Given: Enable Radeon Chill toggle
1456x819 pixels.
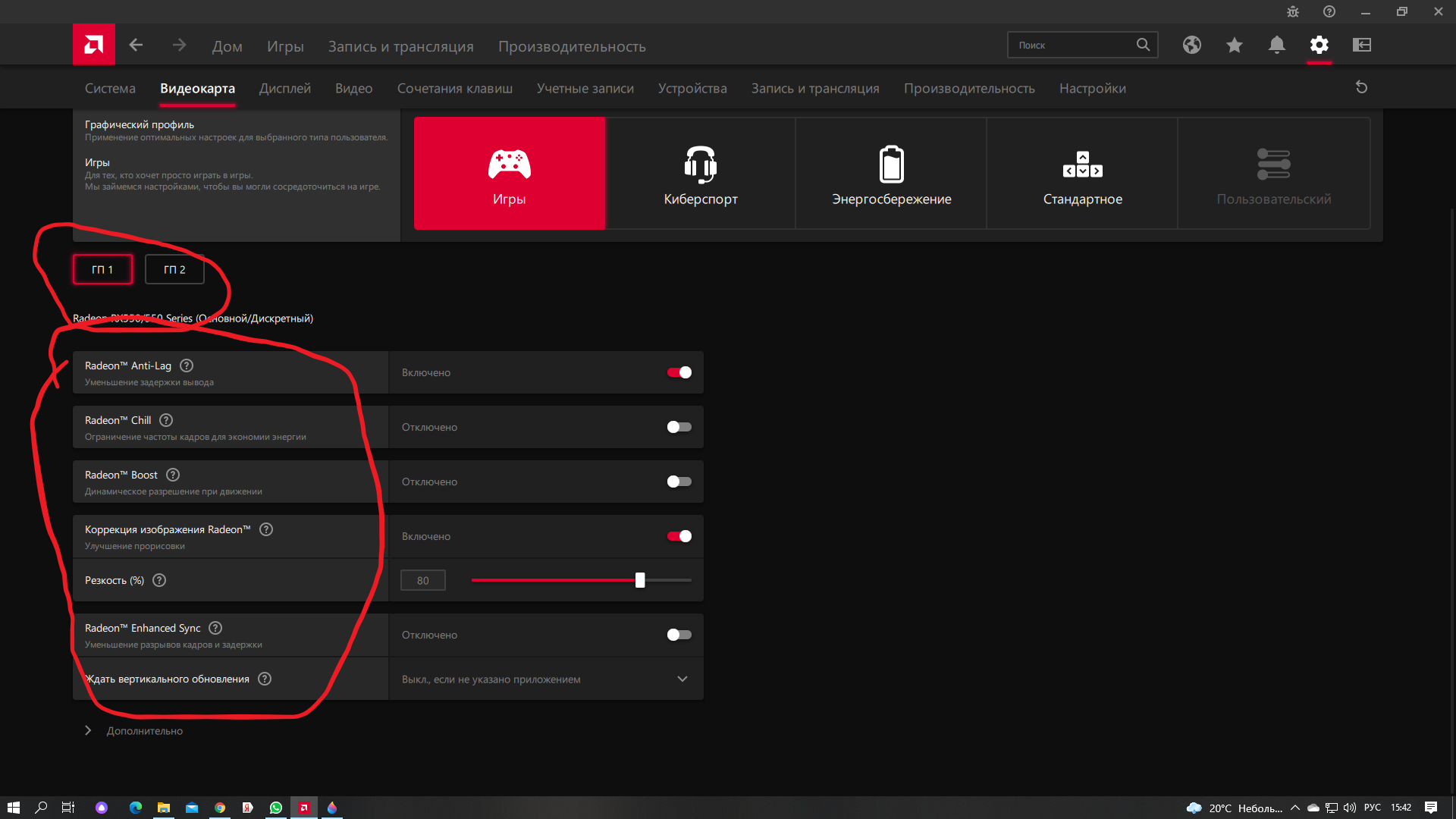Looking at the screenshot, I should 679,427.
